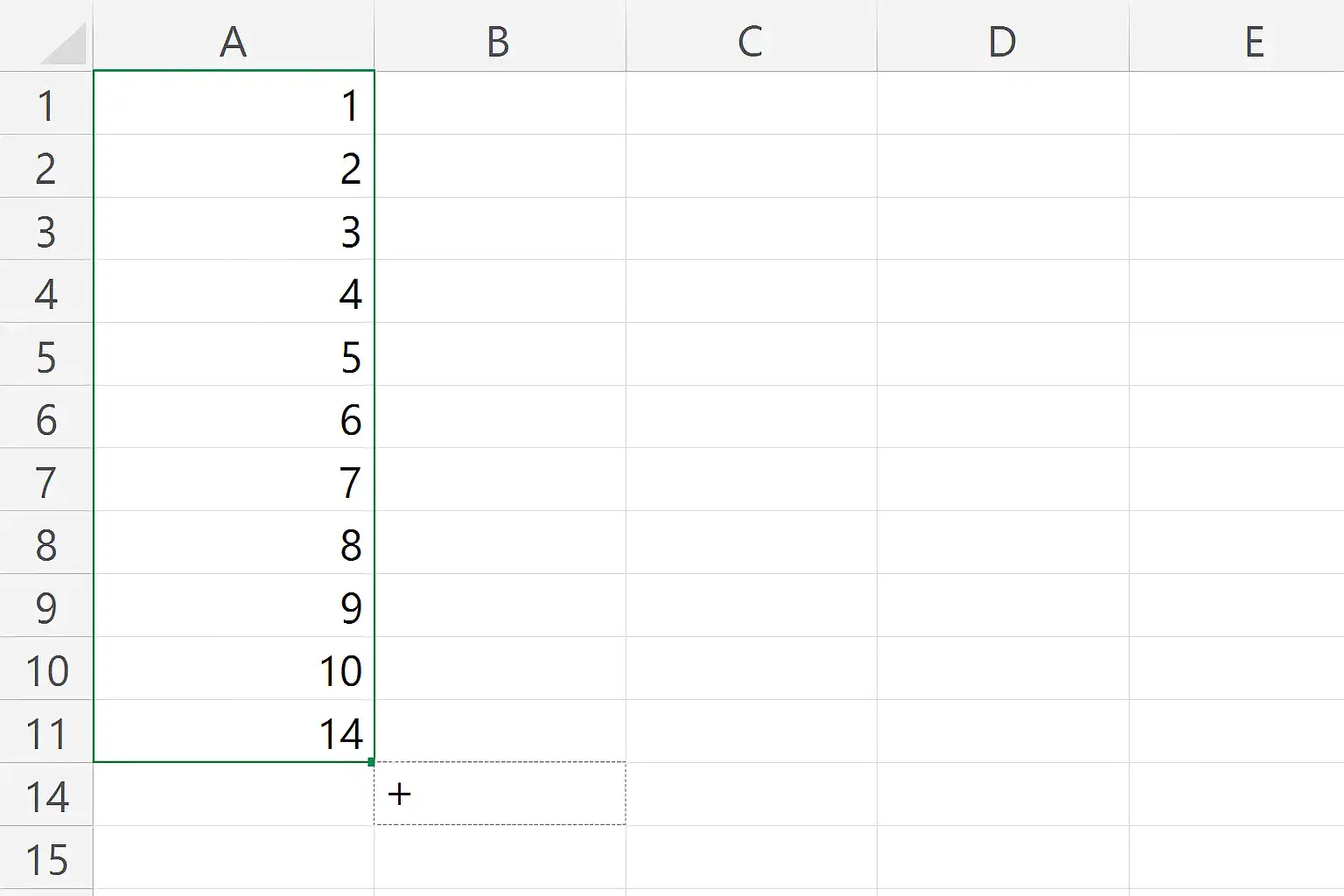
Task: Select row 5 header
Action: tap(45, 357)
